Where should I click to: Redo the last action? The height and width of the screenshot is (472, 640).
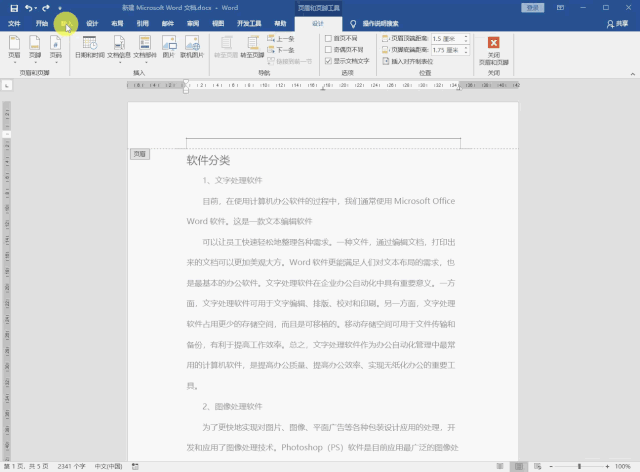(46, 8)
